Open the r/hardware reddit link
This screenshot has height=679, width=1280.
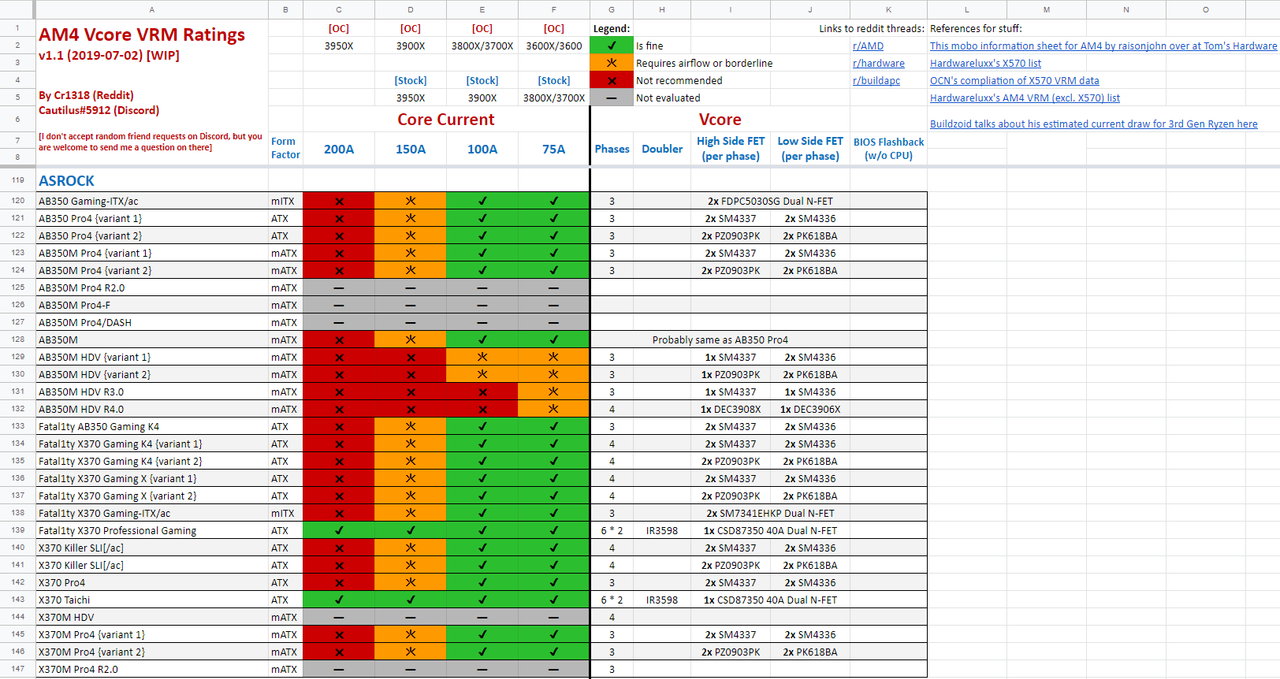click(878, 63)
